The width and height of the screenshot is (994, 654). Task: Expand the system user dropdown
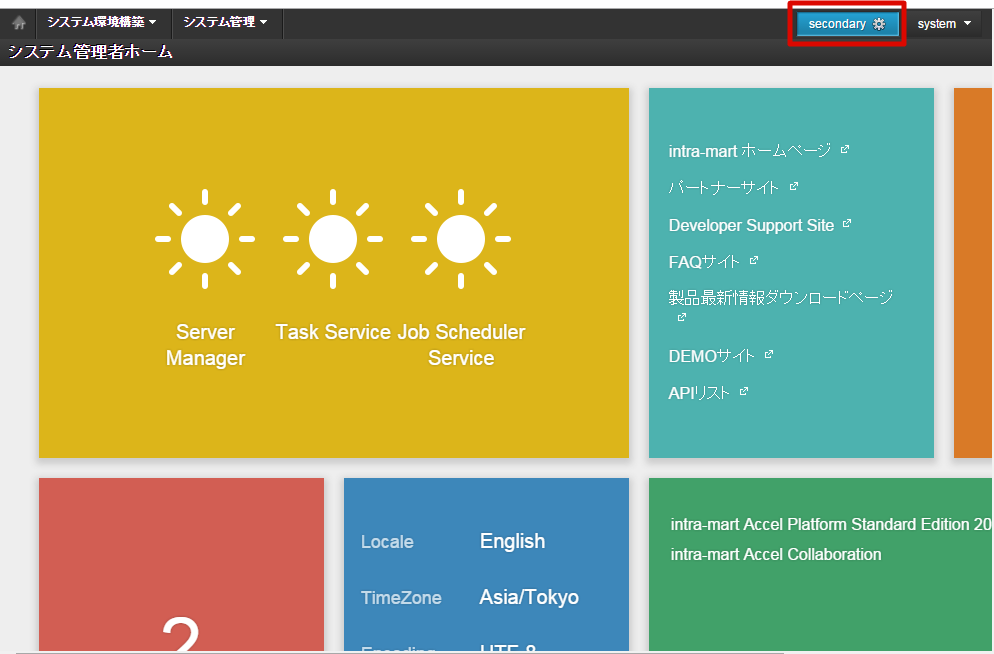tap(944, 24)
